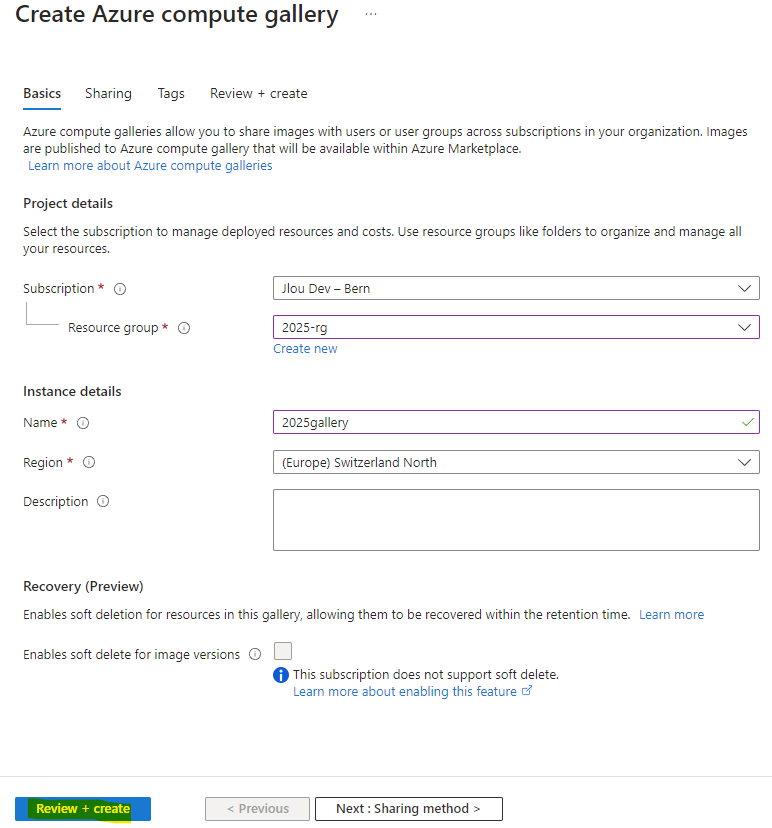Click the Create Azure compute gallery title
772x828 pixels.
[177, 15]
